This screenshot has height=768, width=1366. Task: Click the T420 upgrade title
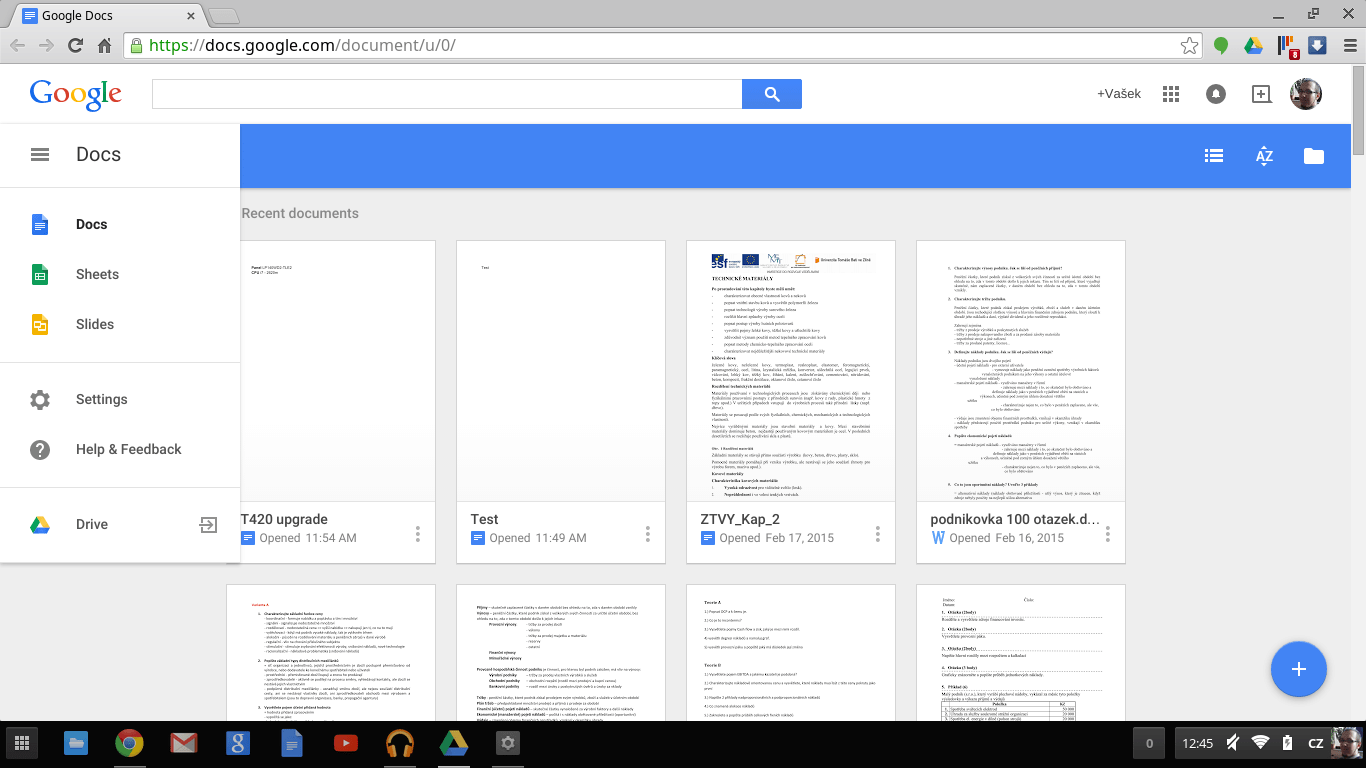284,519
